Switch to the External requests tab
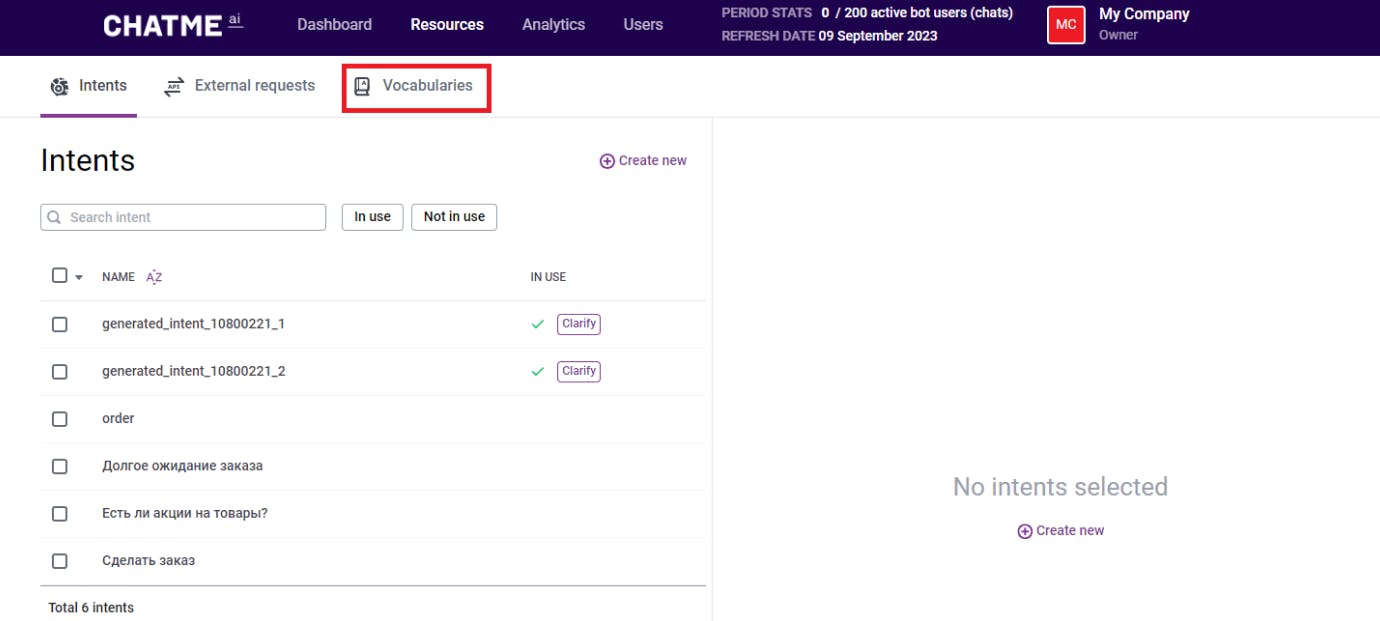The width and height of the screenshot is (1380, 621). point(239,86)
